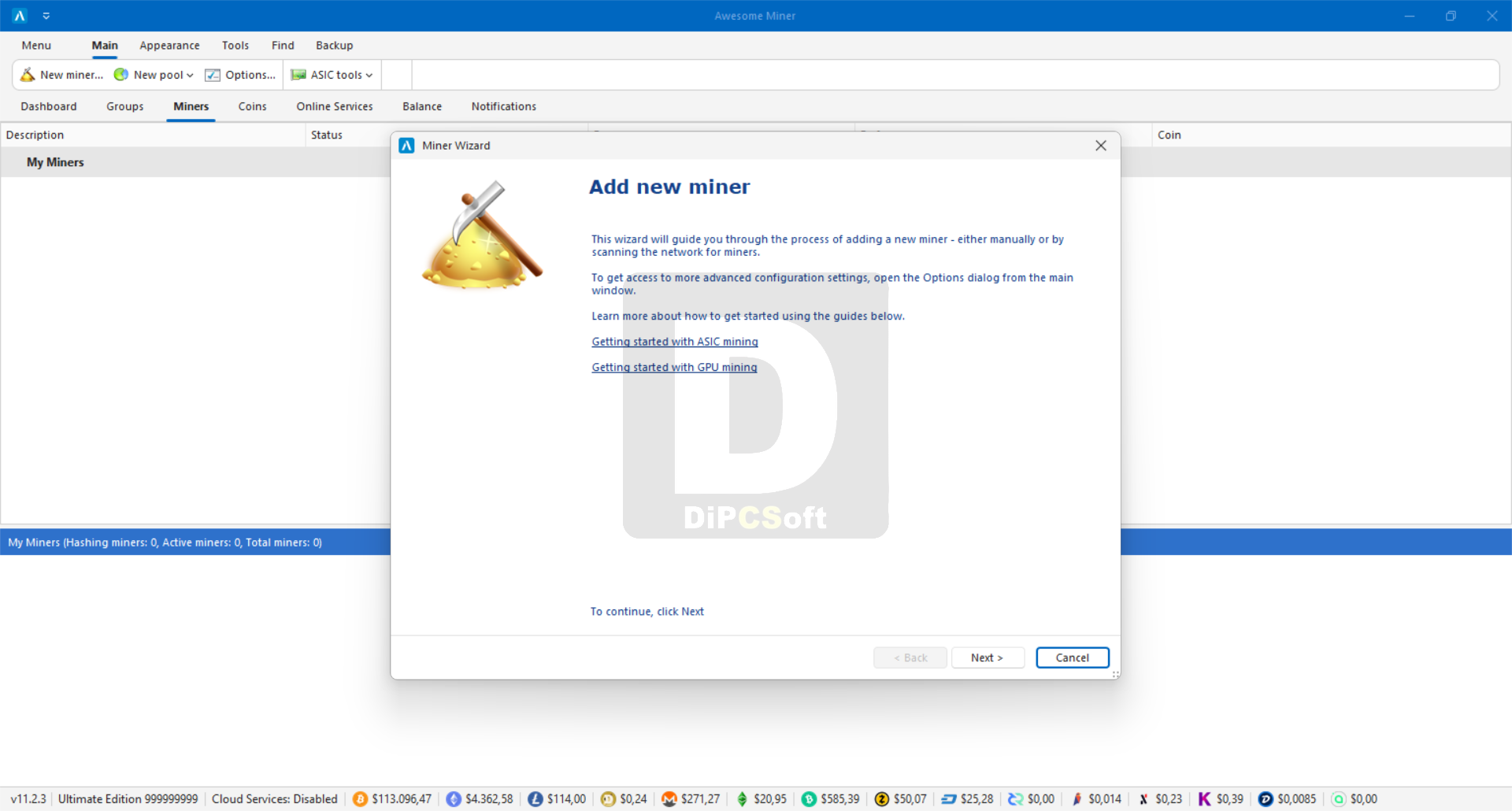Click the Kaspa K icon beside $0,39

pyautogui.click(x=1205, y=799)
